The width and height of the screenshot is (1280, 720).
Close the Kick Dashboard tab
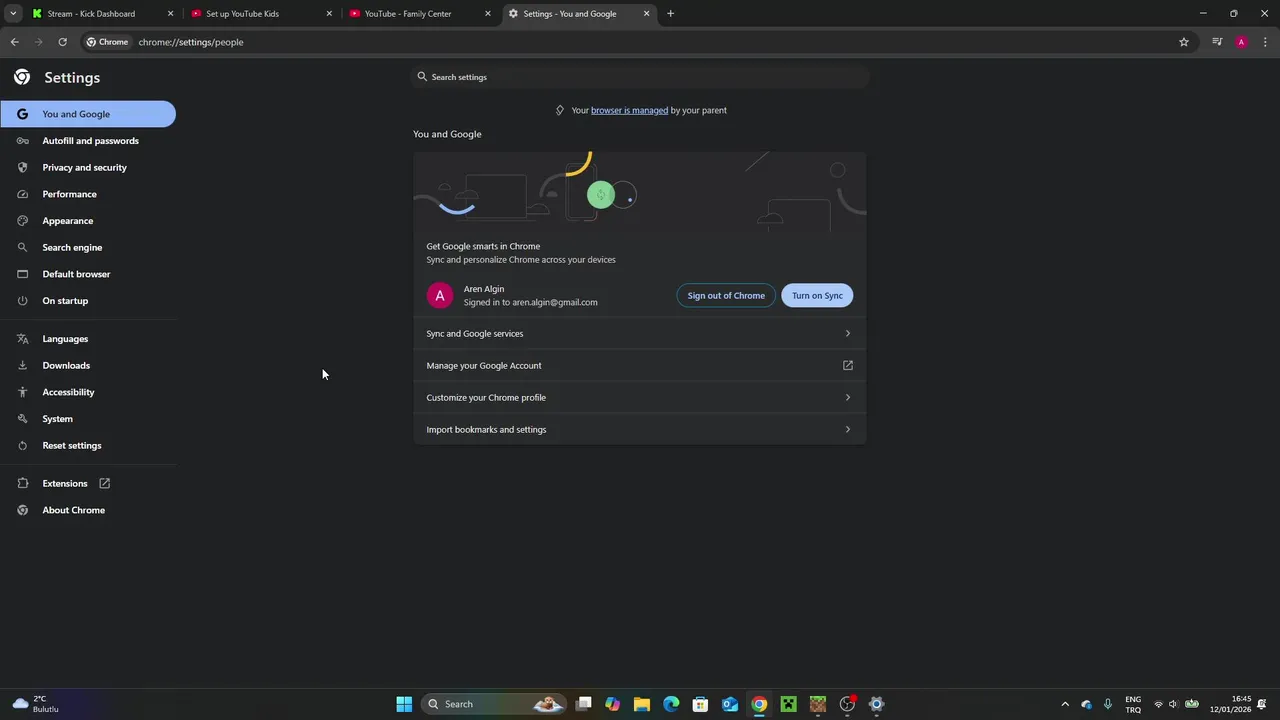[x=170, y=14]
